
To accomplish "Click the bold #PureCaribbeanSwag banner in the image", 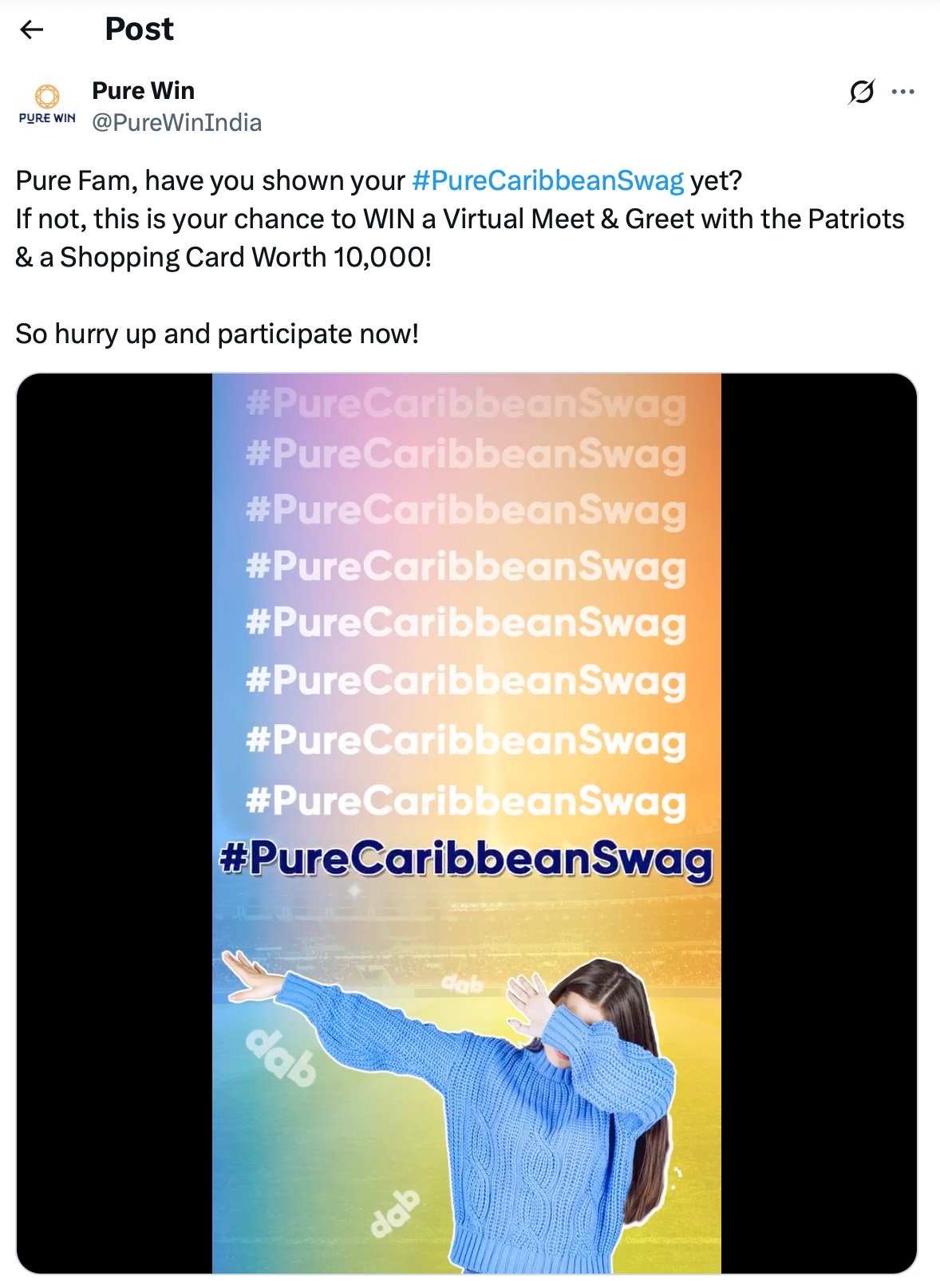I will click(467, 860).
